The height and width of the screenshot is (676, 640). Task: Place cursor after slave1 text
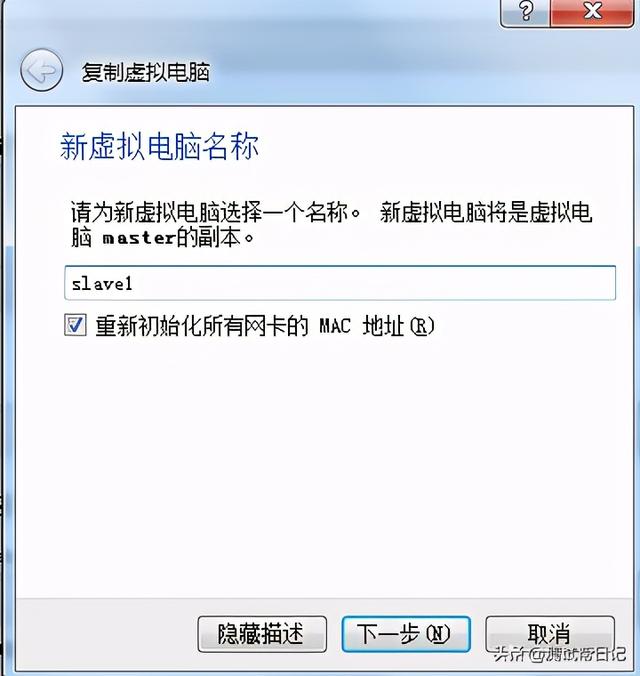(x=134, y=284)
